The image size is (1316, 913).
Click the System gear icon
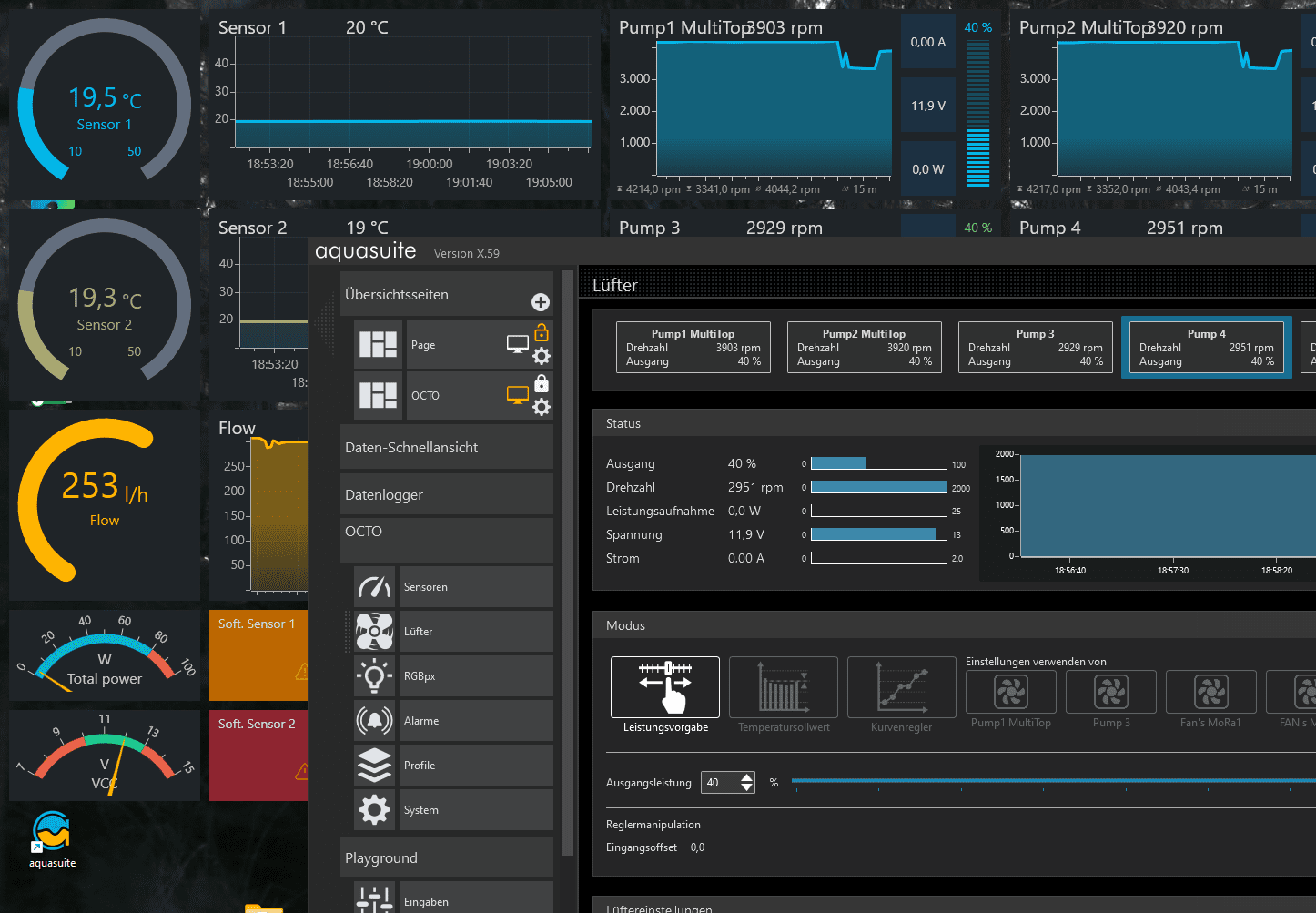[x=374, y=810]
